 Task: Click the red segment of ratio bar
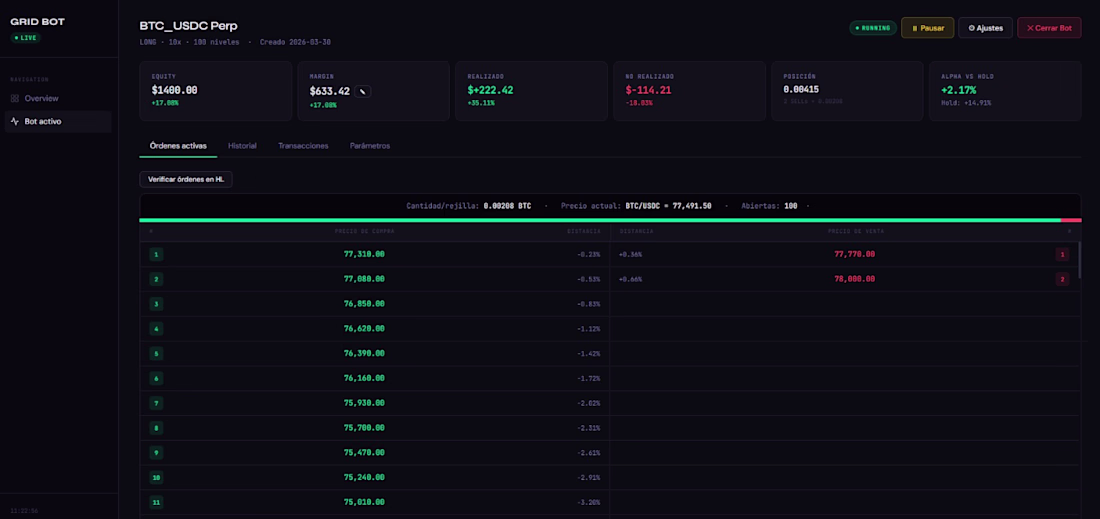click(1071, 220)
